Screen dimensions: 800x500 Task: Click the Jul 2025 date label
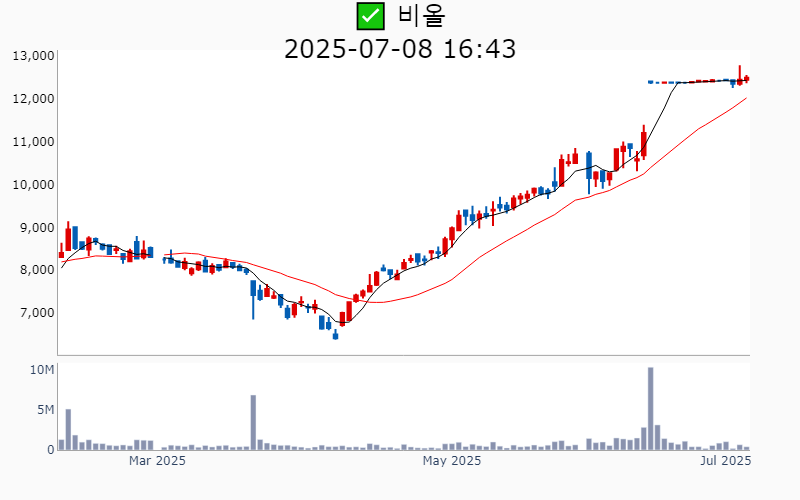(x=726, y=461)
